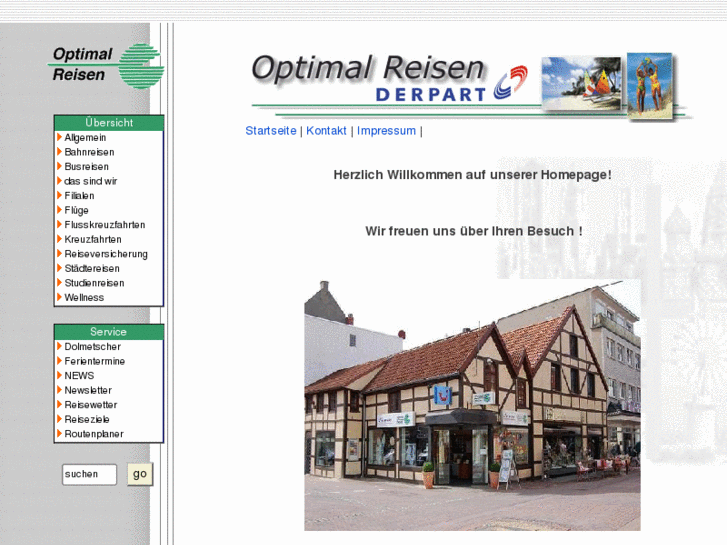Click orange arrow beside Busreisen

59,166
